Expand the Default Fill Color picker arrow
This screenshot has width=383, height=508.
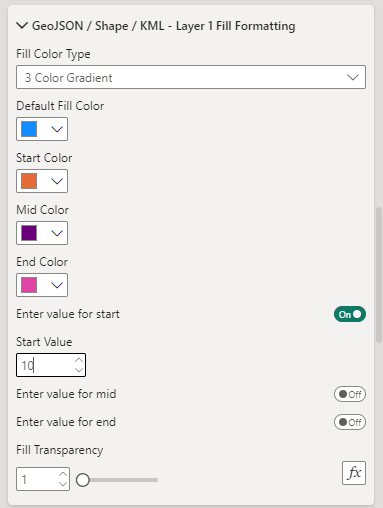[57, 129]
